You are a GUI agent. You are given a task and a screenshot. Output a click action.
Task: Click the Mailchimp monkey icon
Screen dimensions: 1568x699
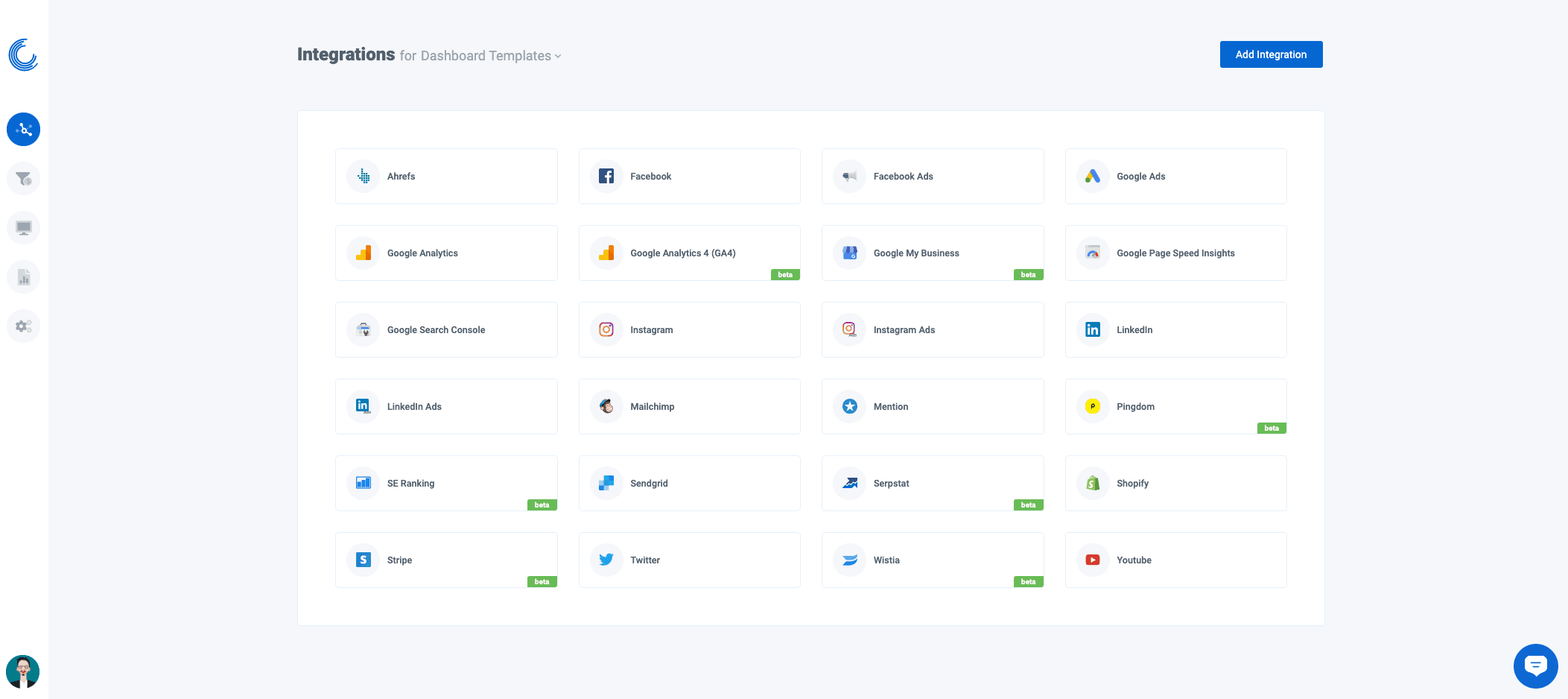pos(606,407)
